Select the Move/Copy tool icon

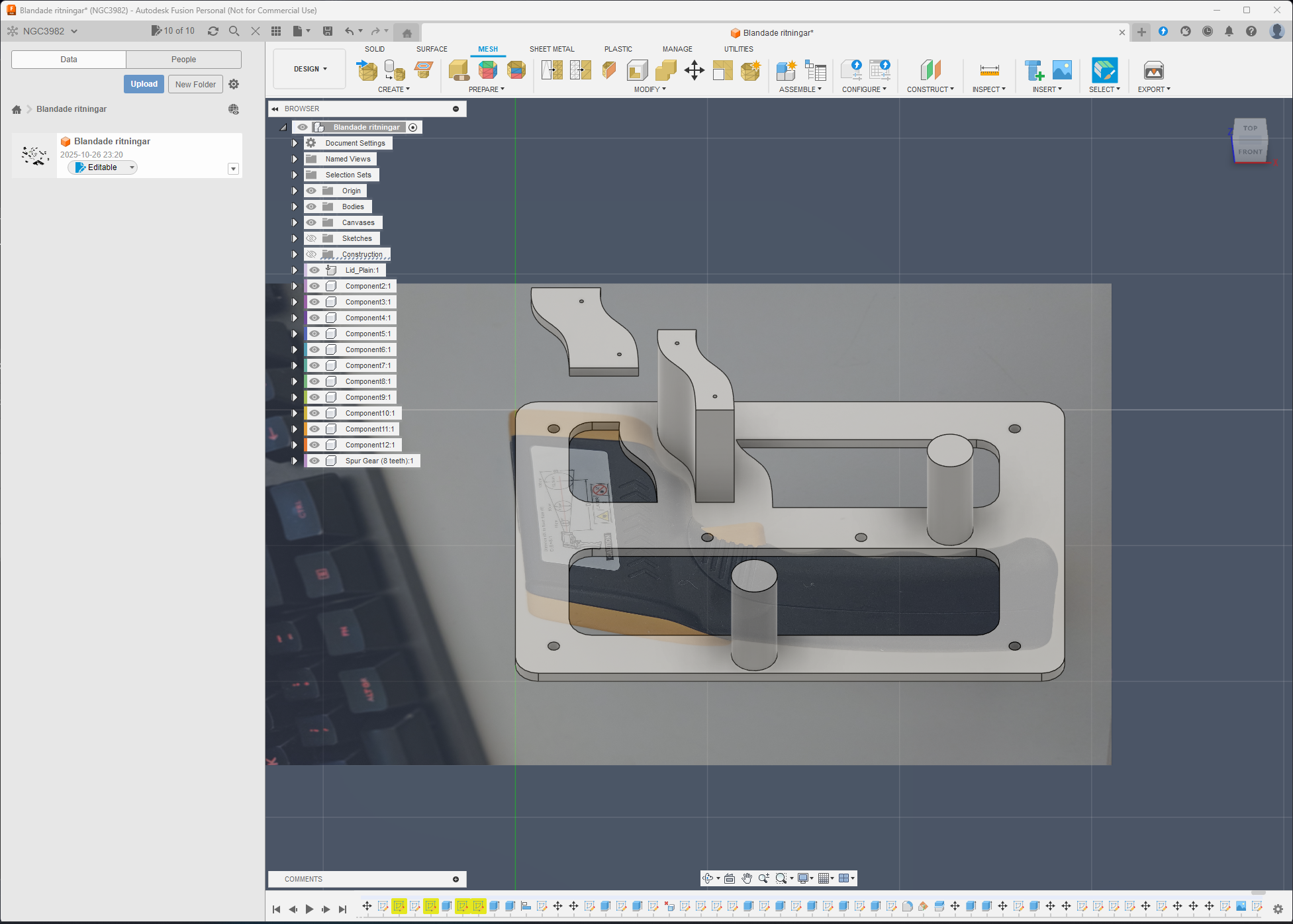coord(694,69)
